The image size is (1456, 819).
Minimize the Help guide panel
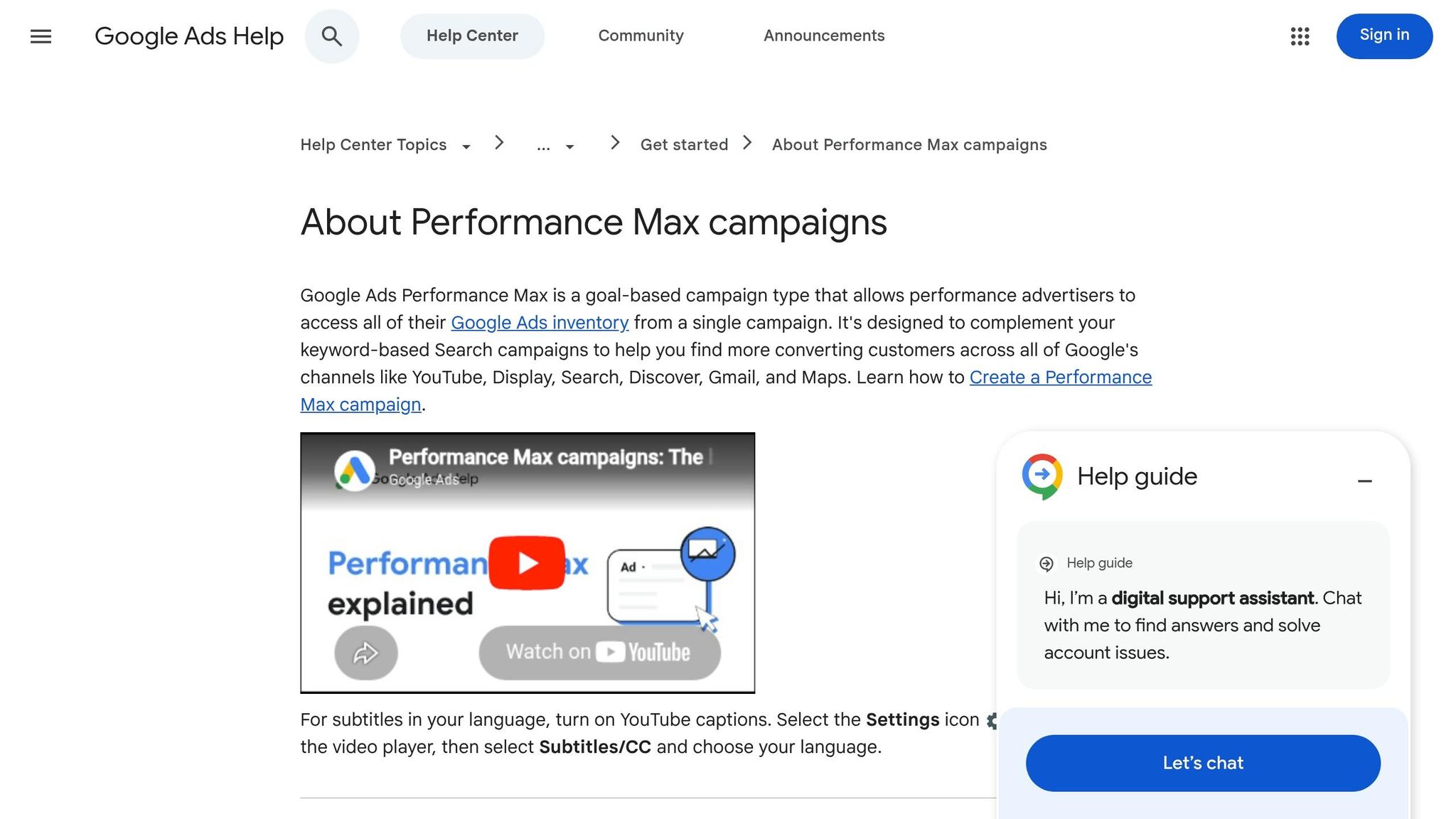[1364, 481]
